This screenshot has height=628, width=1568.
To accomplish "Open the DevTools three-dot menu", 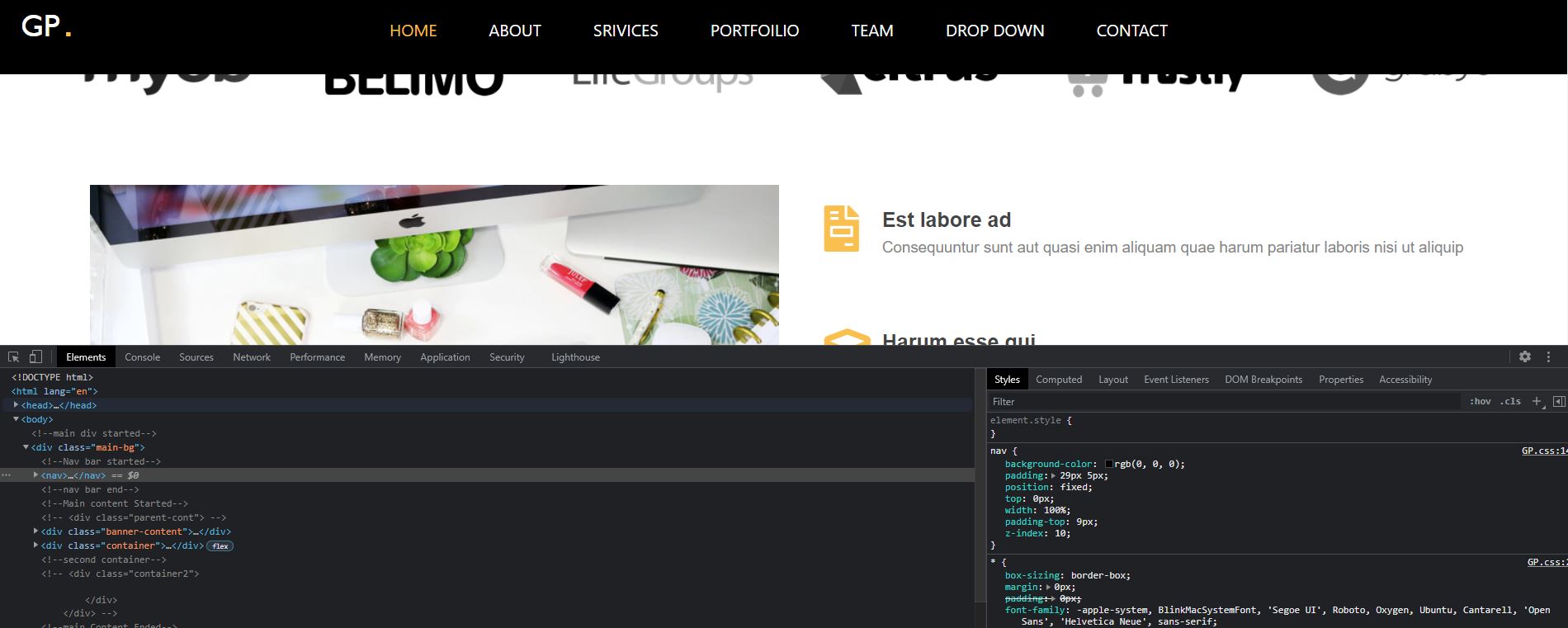I will pos(1549,356).
